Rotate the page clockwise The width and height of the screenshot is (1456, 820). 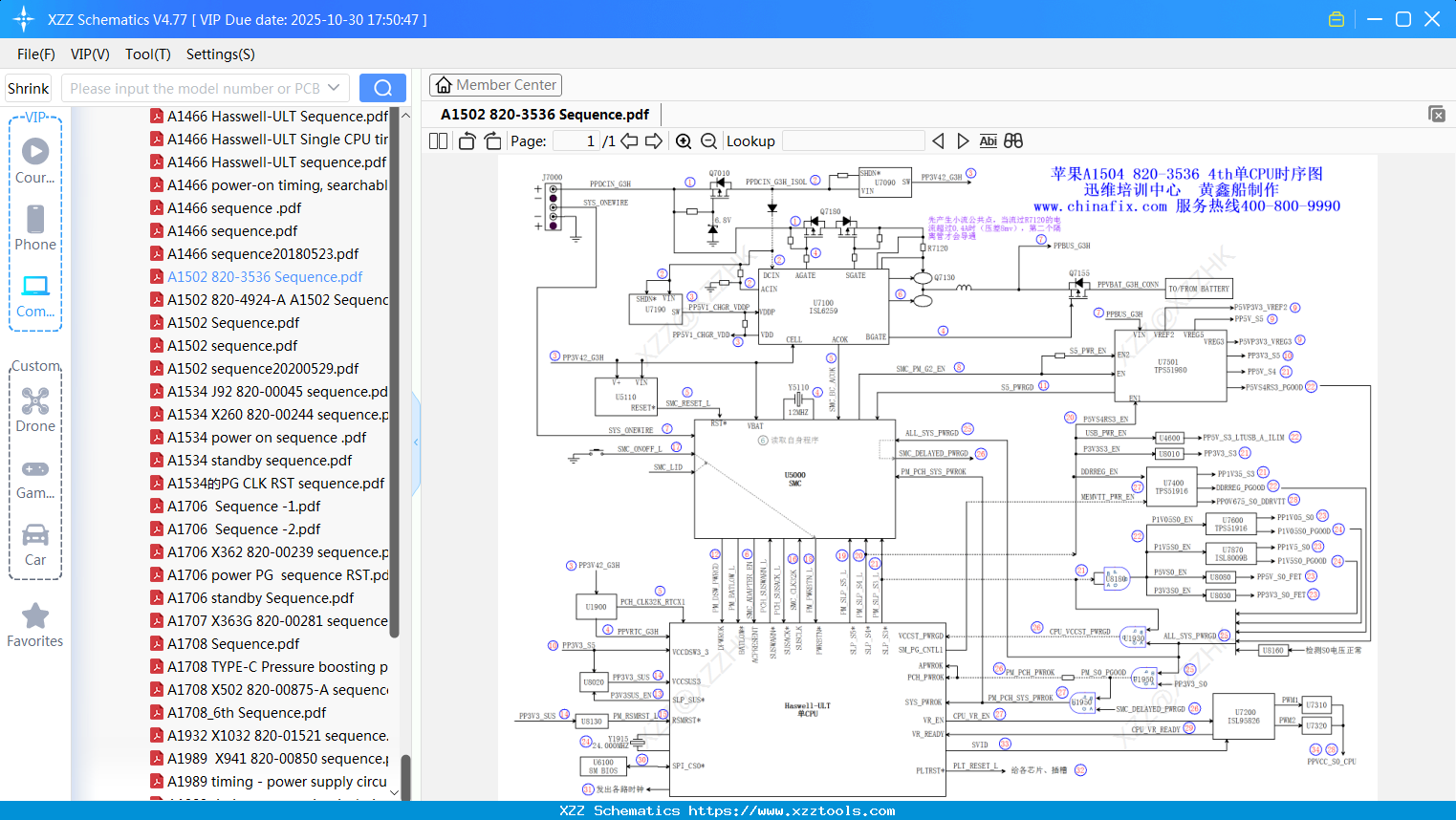coord(492,141)
